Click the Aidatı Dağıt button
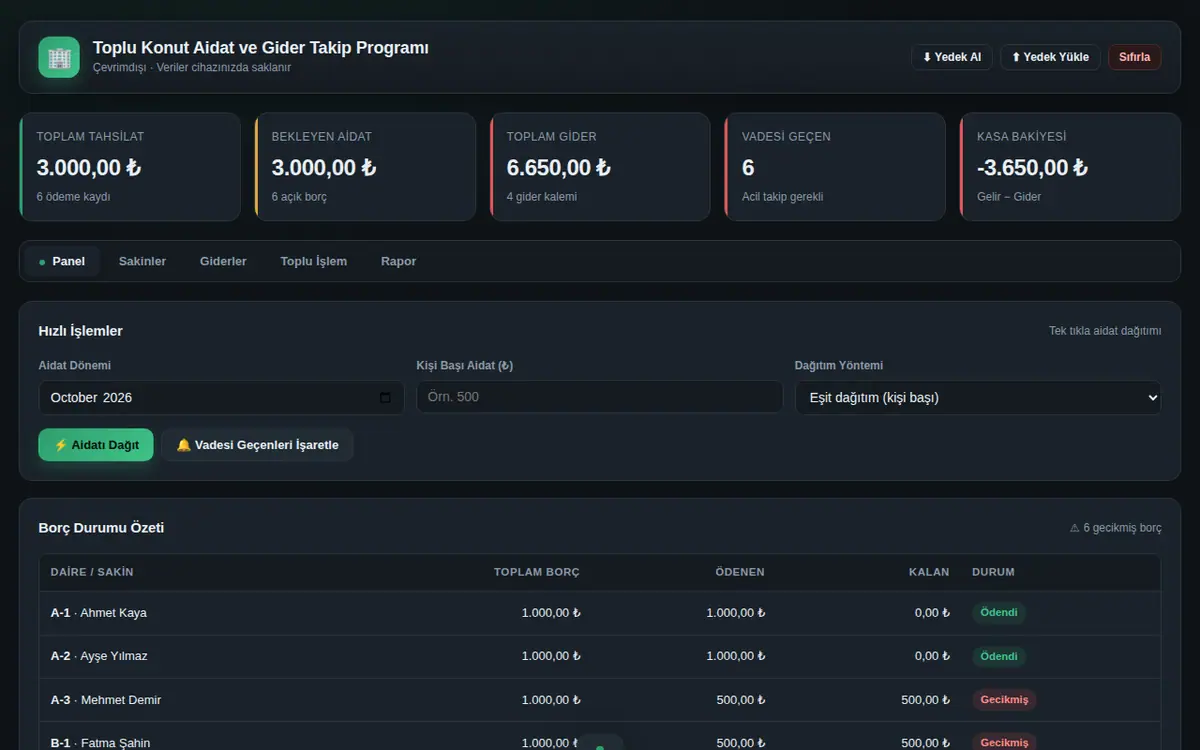Viewport: 1200px width, 750px height. click(96, 445)
